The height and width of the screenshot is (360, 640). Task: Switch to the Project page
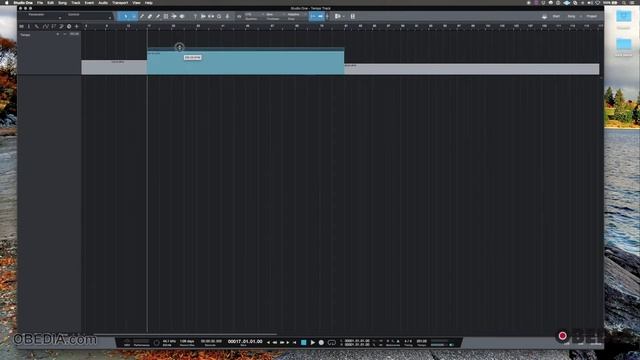pos(591,16)
